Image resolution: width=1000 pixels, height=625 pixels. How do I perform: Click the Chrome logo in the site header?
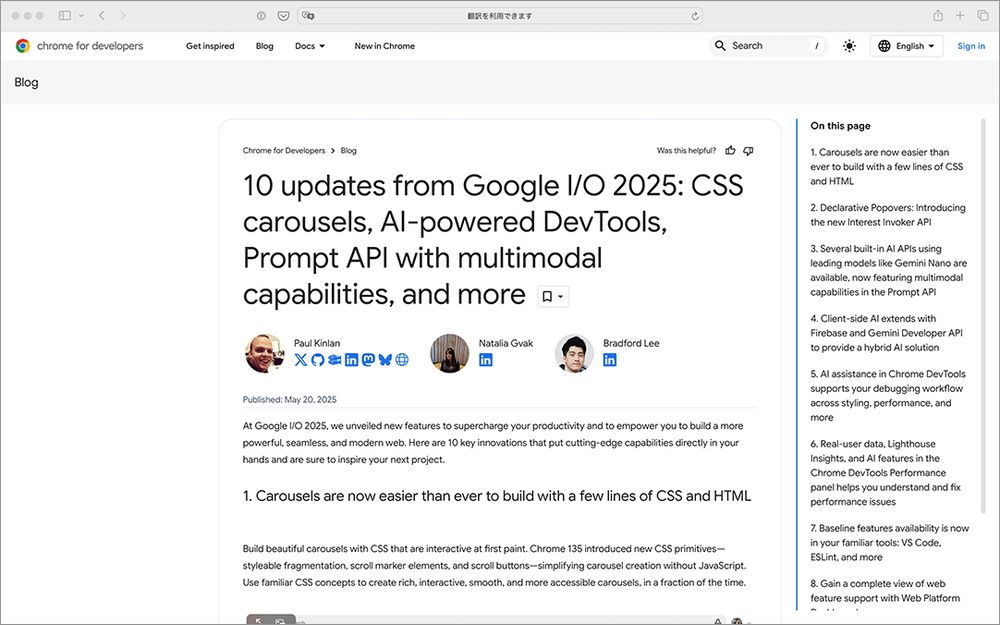coord(23,46)
